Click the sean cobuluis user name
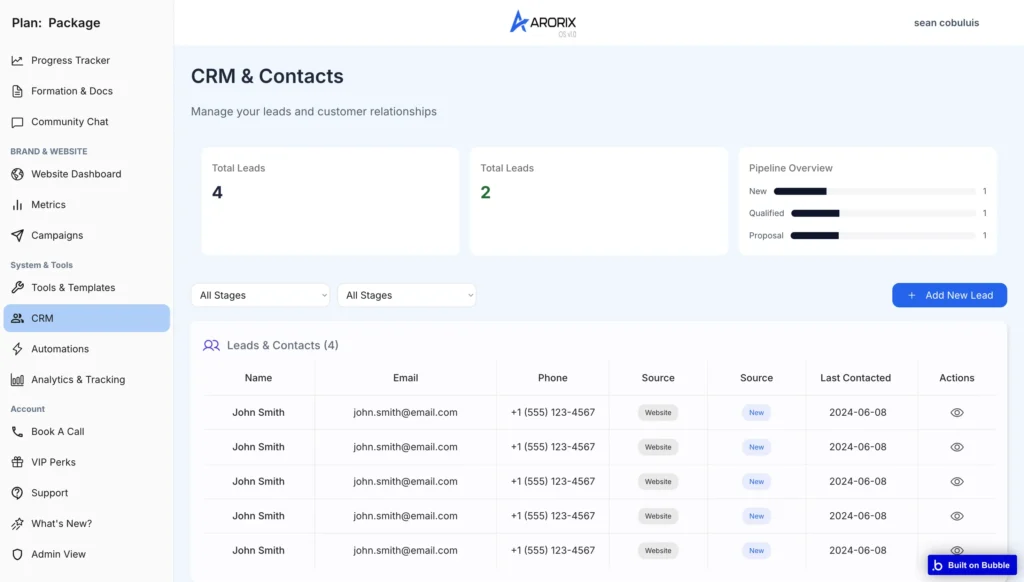The width and height of the screenshot is (1024, 582). (946, 23)
